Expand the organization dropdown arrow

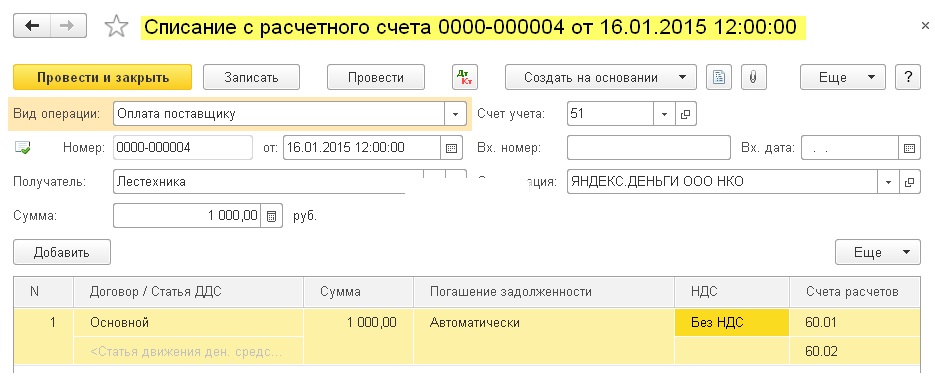click(x=888, y=182)
